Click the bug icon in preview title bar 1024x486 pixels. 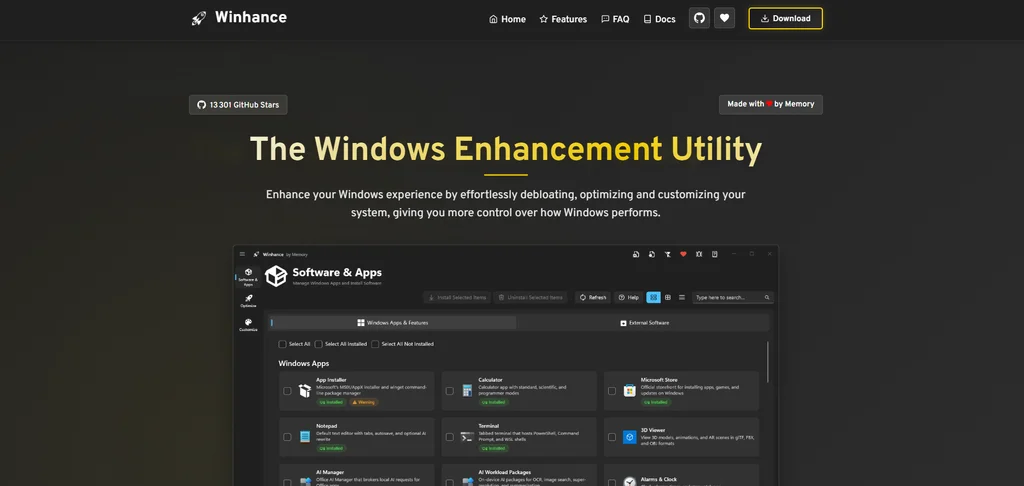tap(699, 254)
